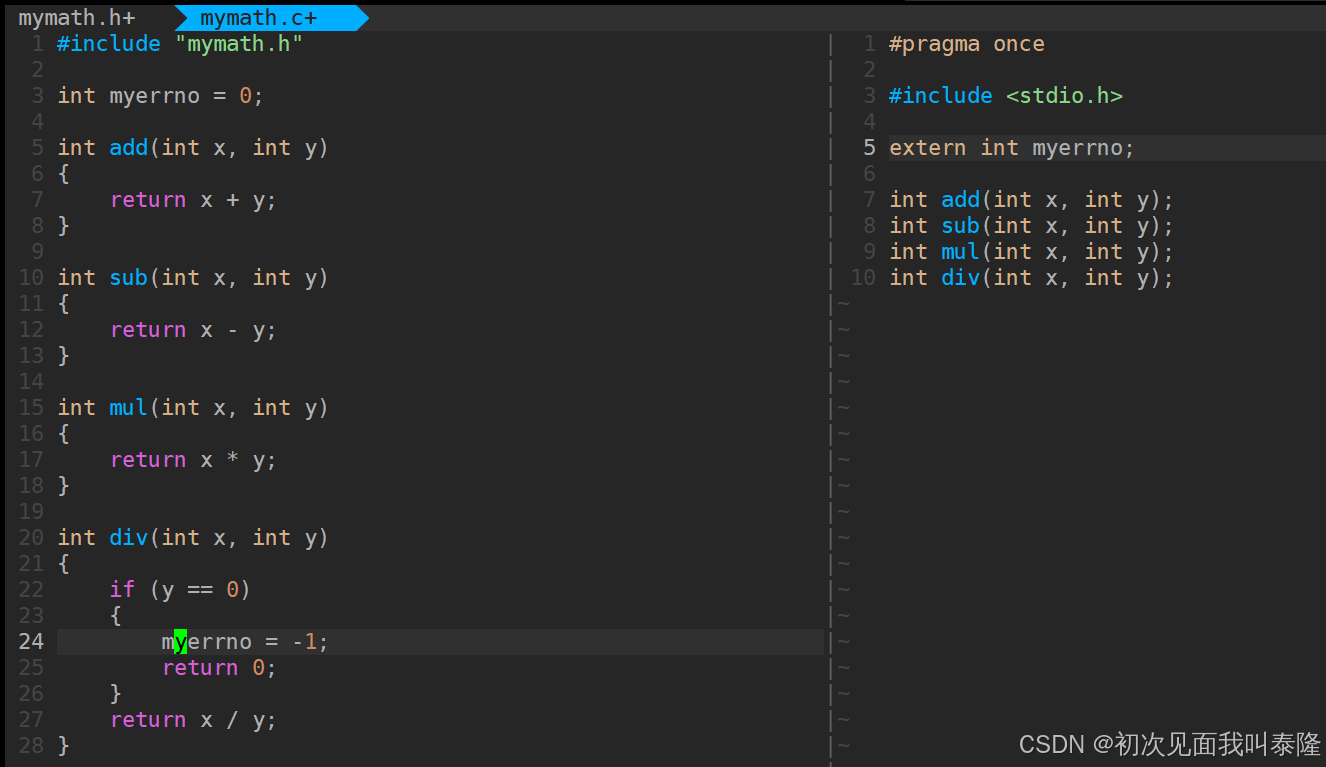The width and height of the screenshot is (1326, 767).
Task: Click line number 19 in left pane
Action: pyautogui.click(x=31, y=512)
